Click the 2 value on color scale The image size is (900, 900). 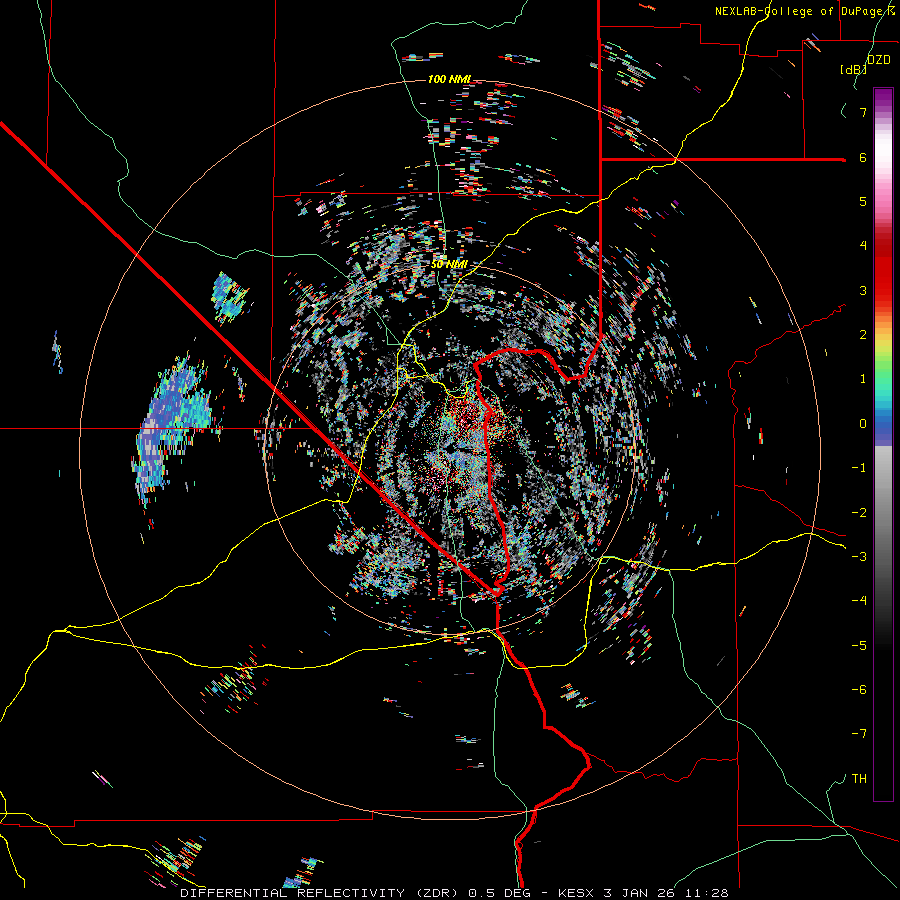click(863, 335)
